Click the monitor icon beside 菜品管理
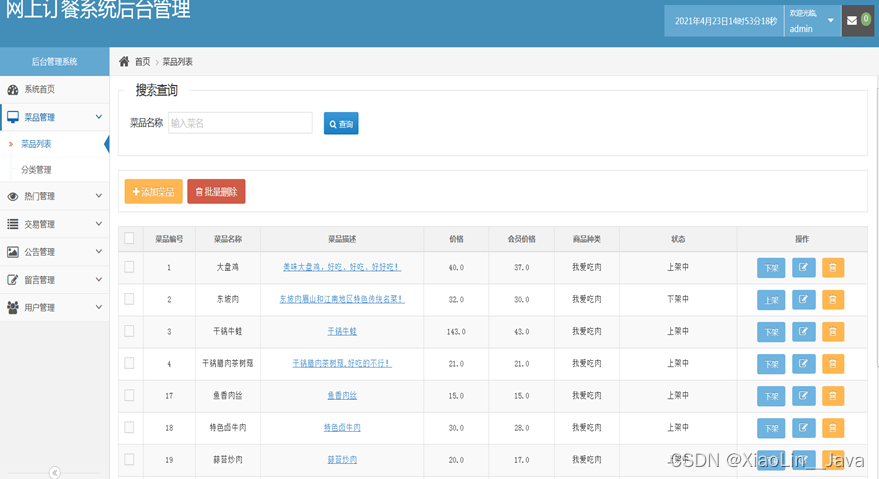Screen dimensions: 879x479 [x=12, y=117]
